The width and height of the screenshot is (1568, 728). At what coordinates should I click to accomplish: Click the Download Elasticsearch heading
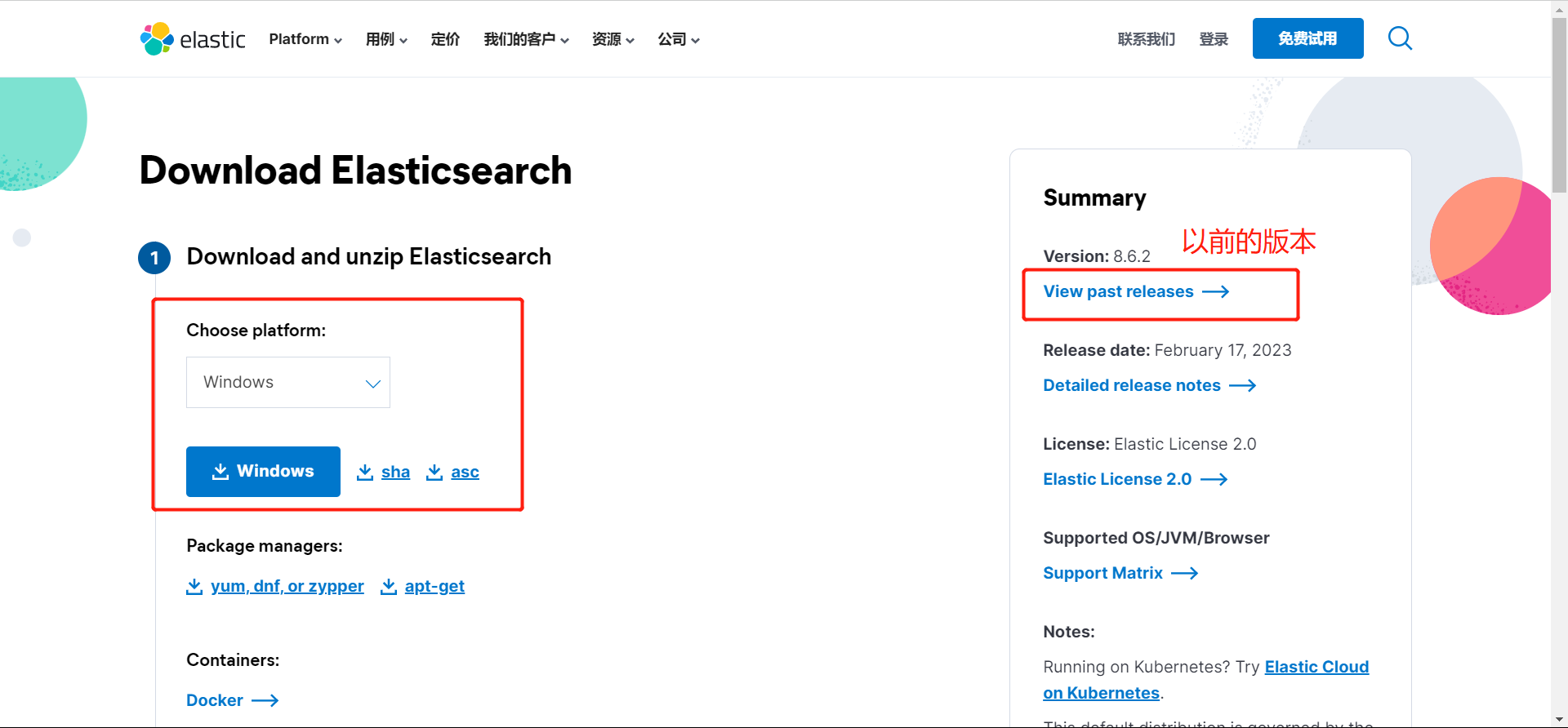point(355,171)
